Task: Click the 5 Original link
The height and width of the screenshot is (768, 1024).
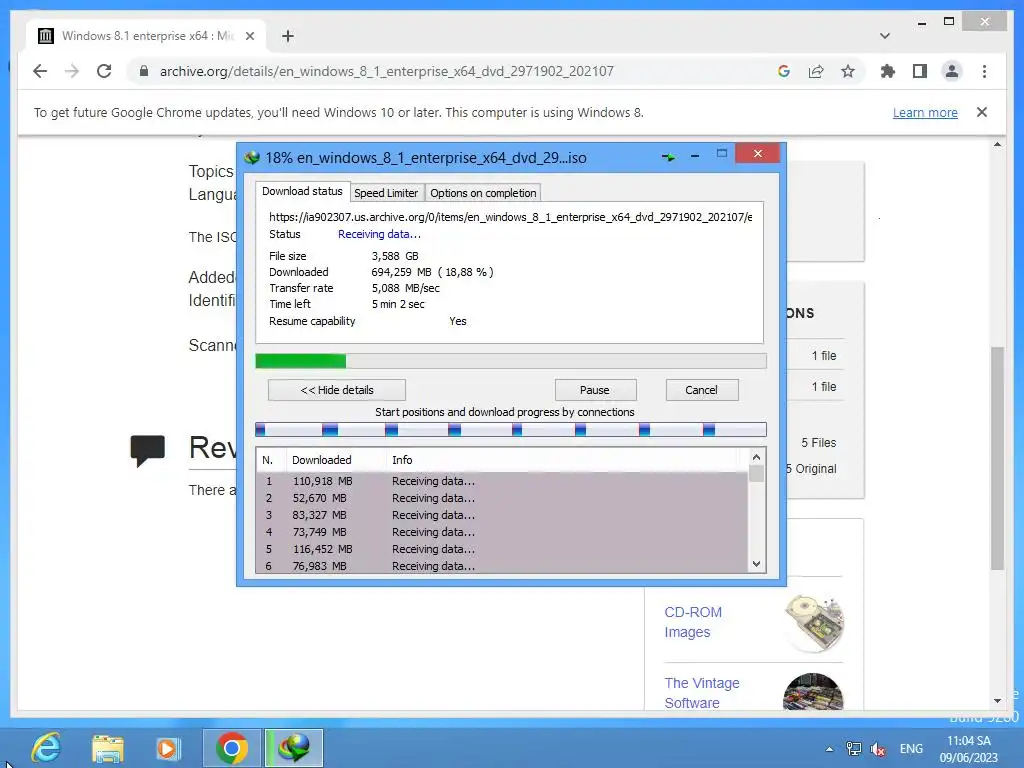Action: [810, 469]
